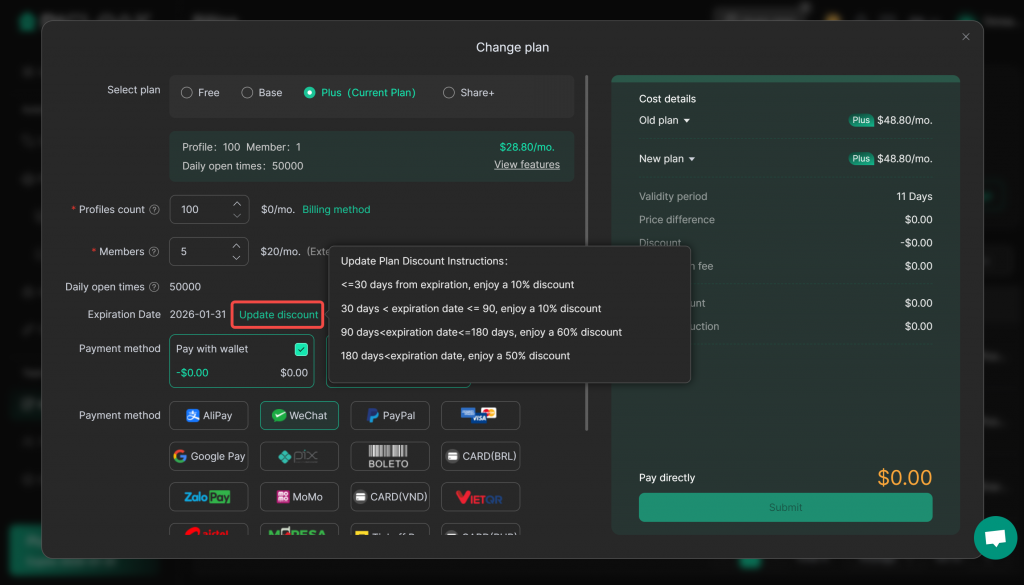Image resolution: width=1024 pixels, height=585 pixels.
Task: Increase Members count with up arrow
Action: [x=236, y=246]
